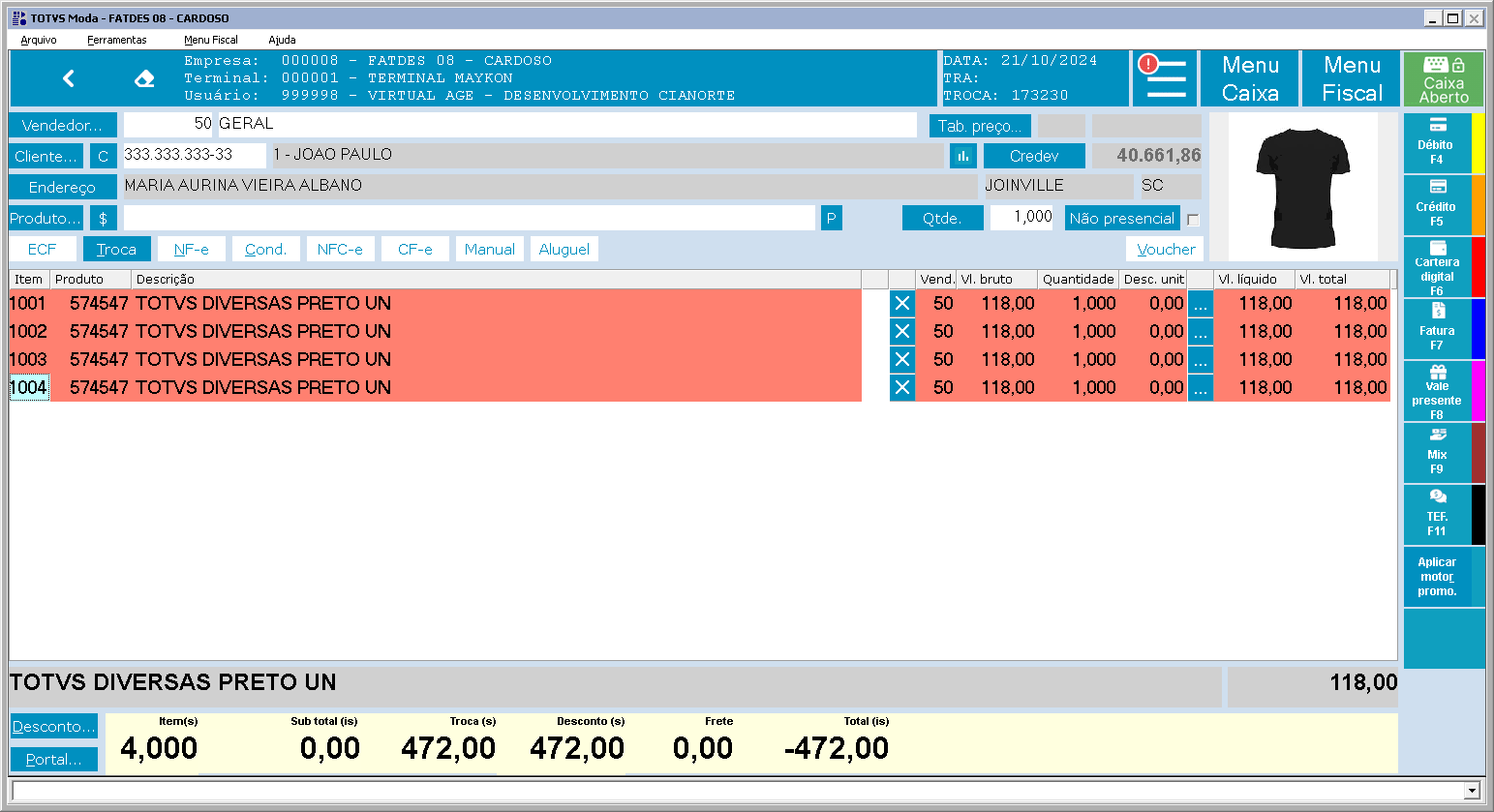Click the Quantidade column header
The height and width of the screenshot is (812, 1494).
(x=1078, y=279)
